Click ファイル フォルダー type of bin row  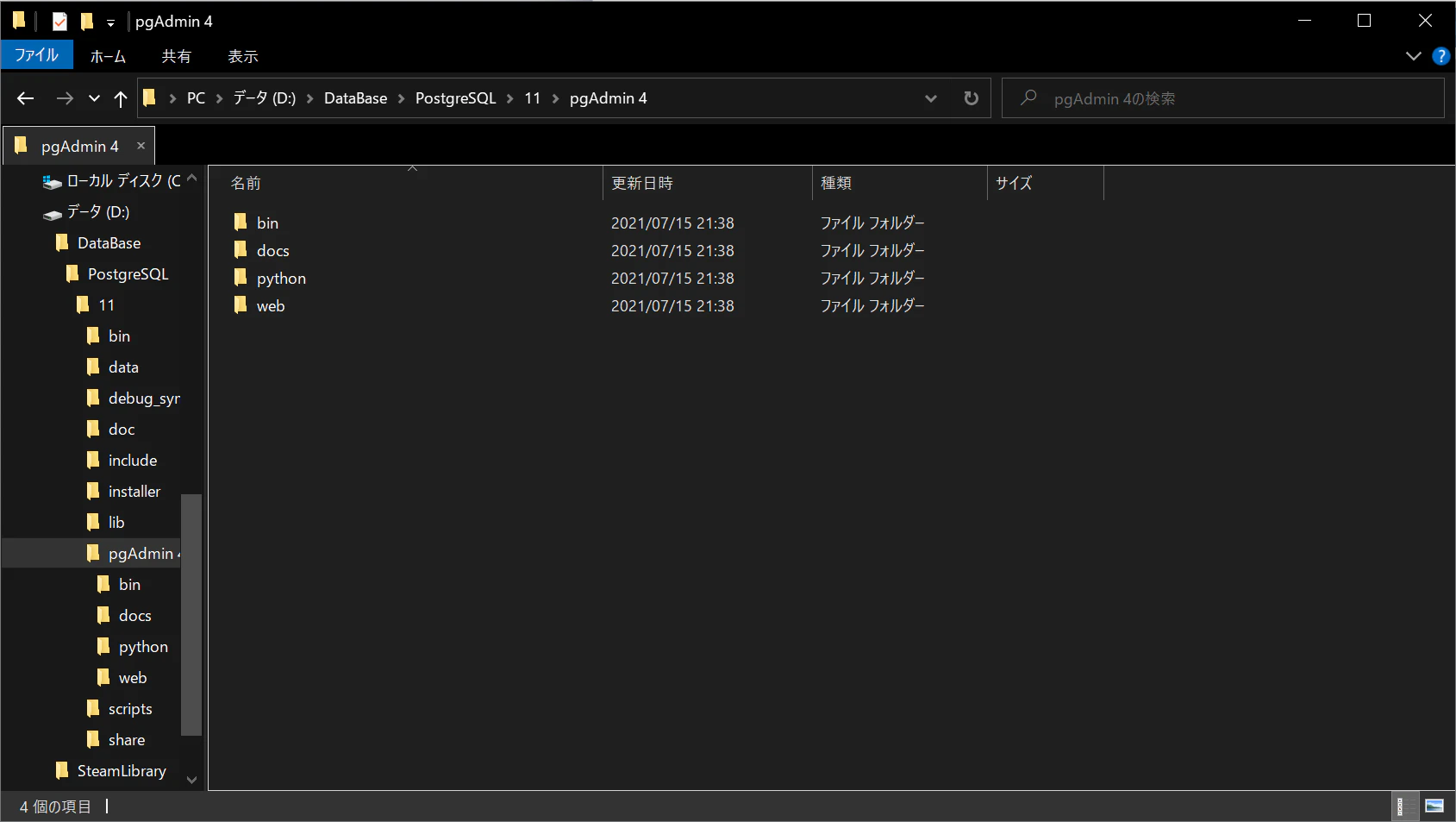[872, 223]
